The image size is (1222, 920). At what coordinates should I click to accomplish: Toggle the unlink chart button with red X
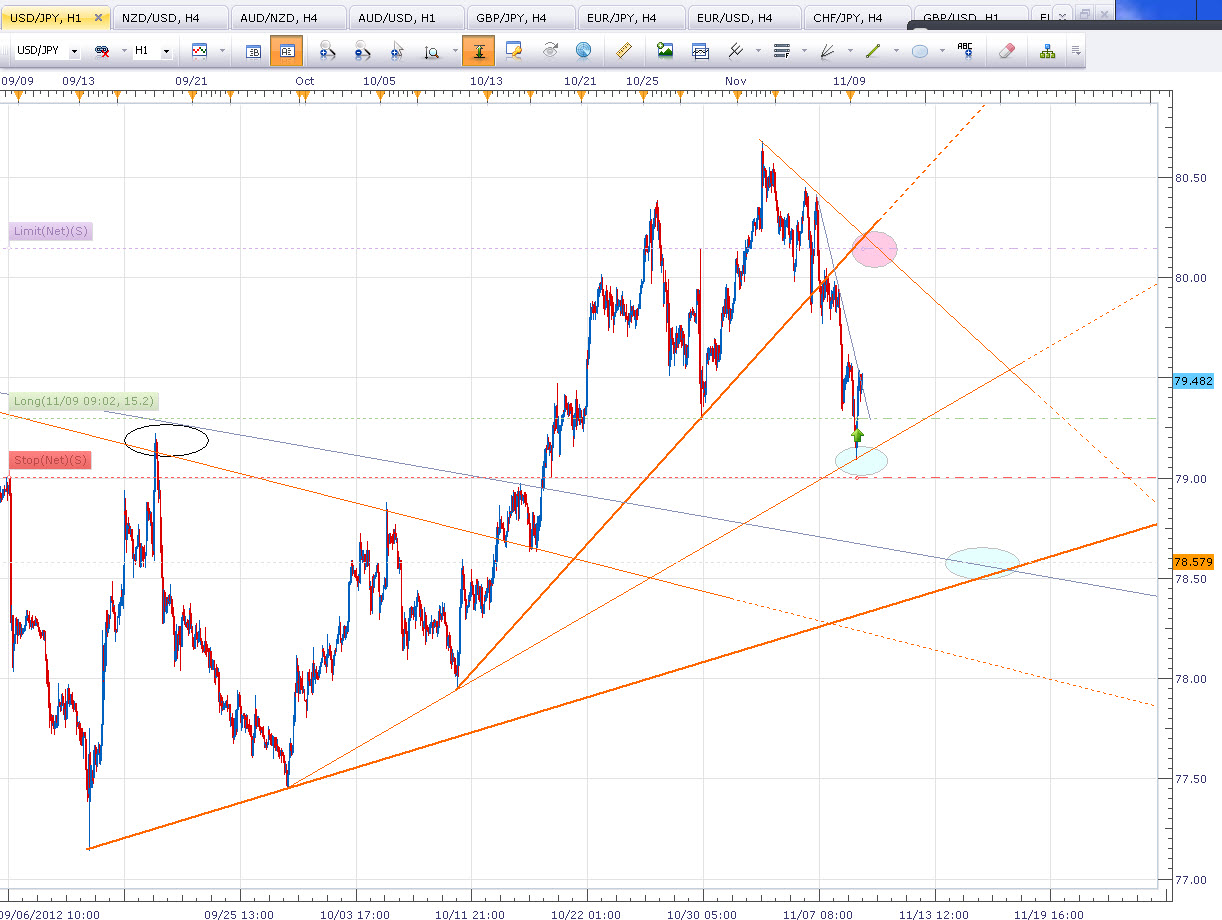point(102,51)
